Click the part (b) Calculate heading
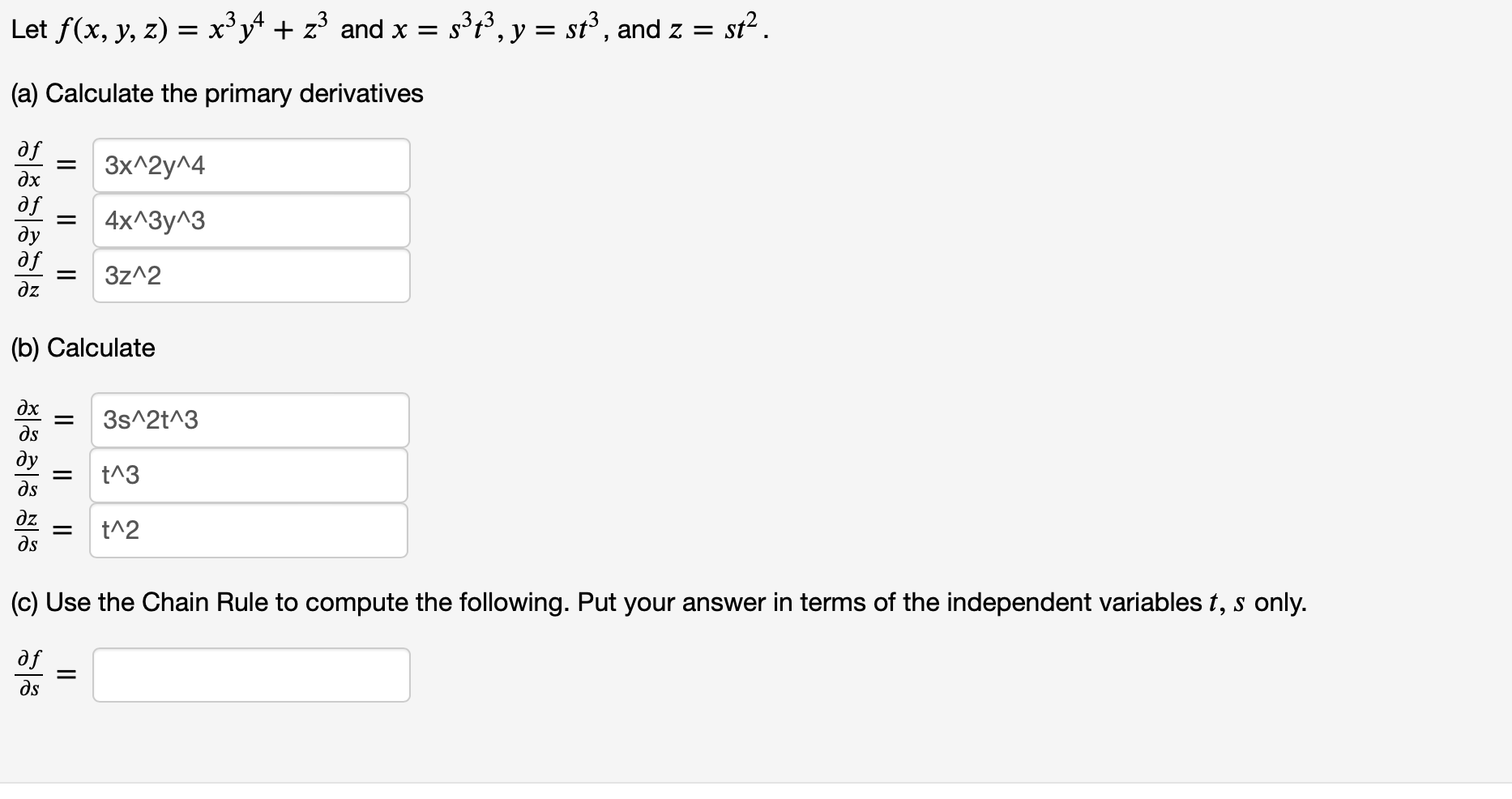Viewport: 1512px width, 799px height. coord(82,348)
